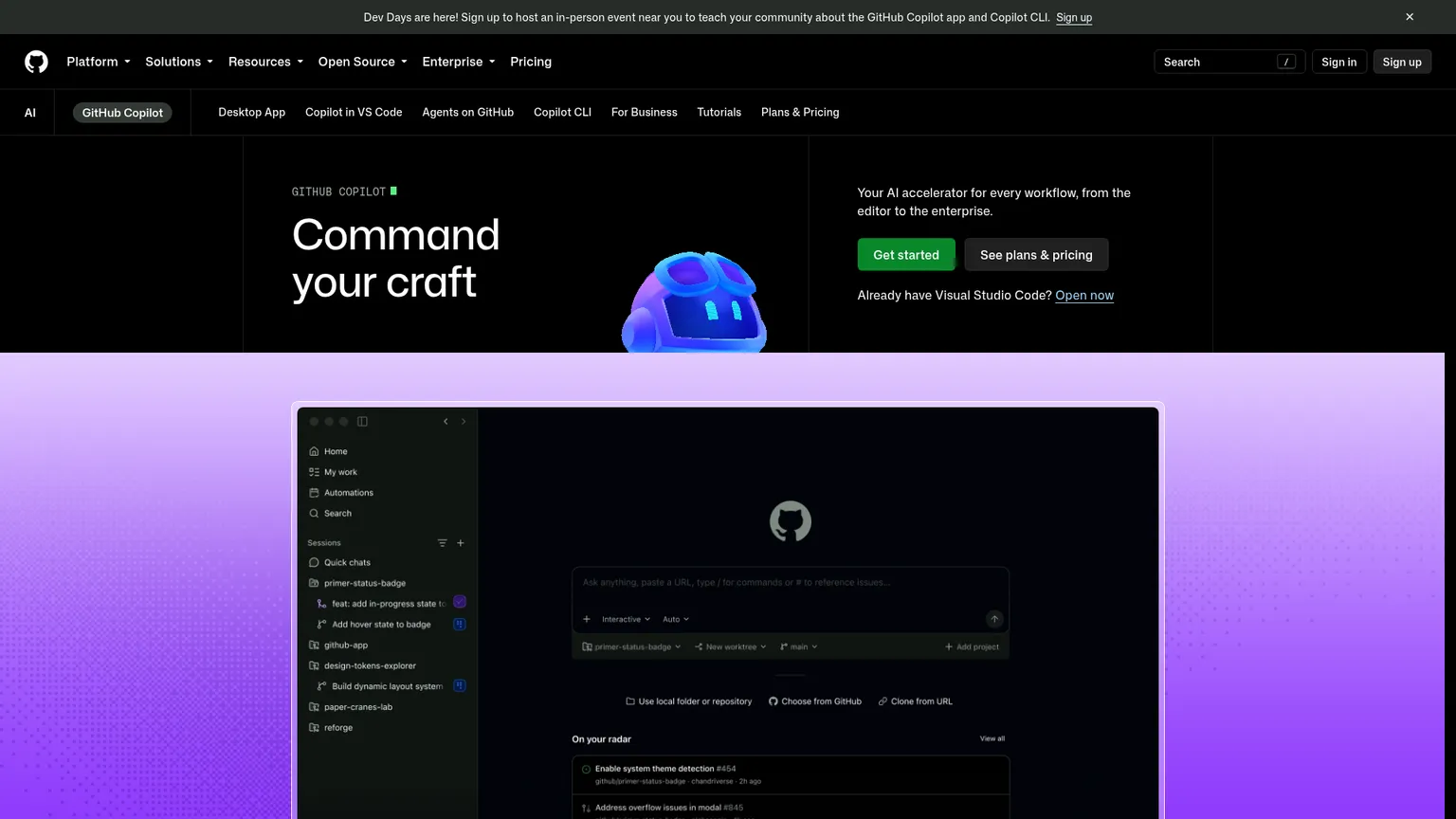Click See plans & pricing button
This screenshot has width=1456, height=819.
[1036, 255]
